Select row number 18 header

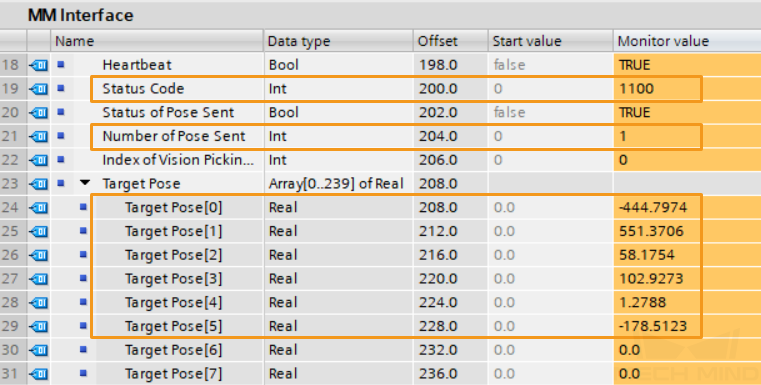(x=10, y=65)
